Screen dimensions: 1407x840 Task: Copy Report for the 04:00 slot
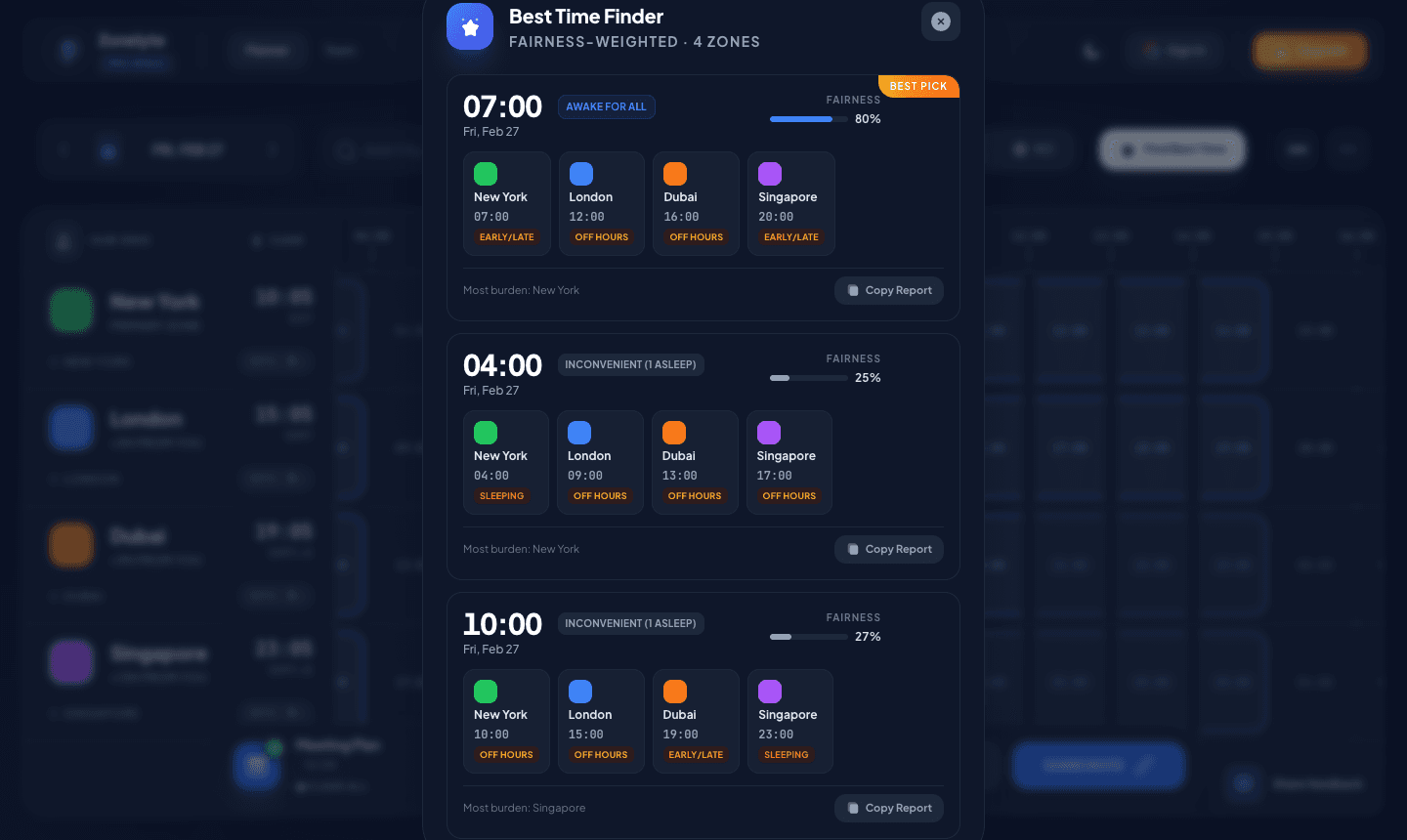coord(888,549)
